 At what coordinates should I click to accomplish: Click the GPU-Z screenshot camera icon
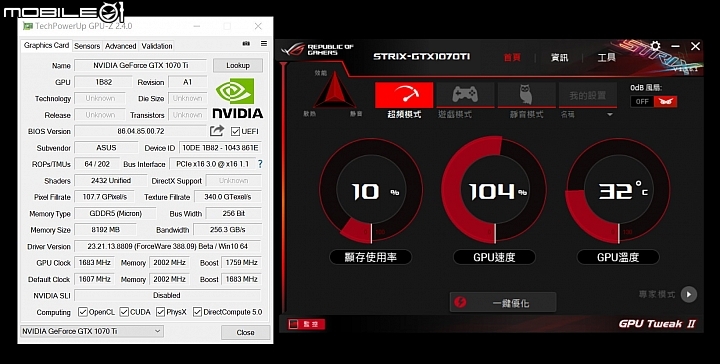coord(246,44)
